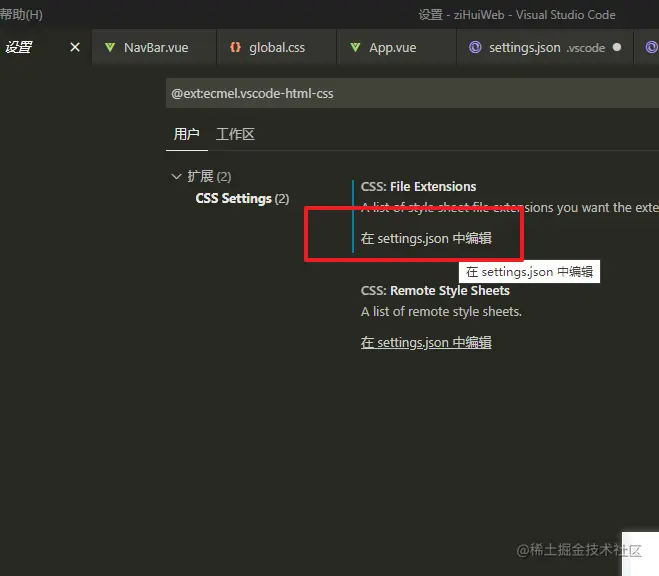This screenshot has height=576, width=659.
Task: Edit File Extensions in settings.json link
Action: point(426,238)
